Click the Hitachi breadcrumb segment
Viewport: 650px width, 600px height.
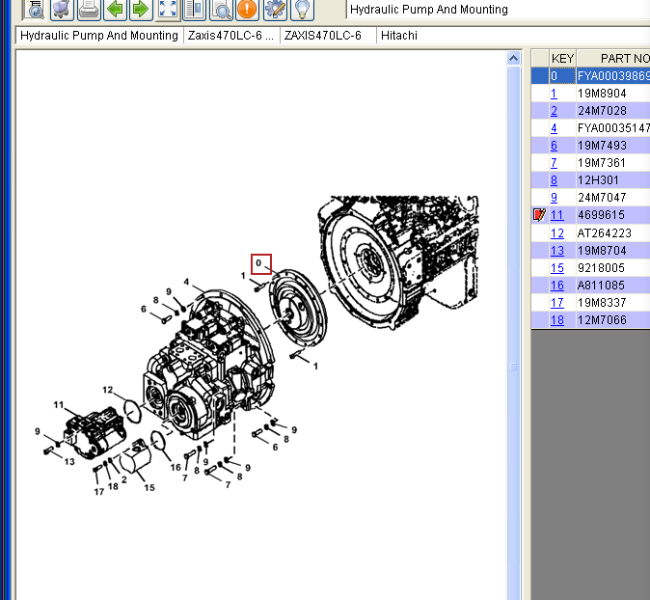click(x=399, y=35)
